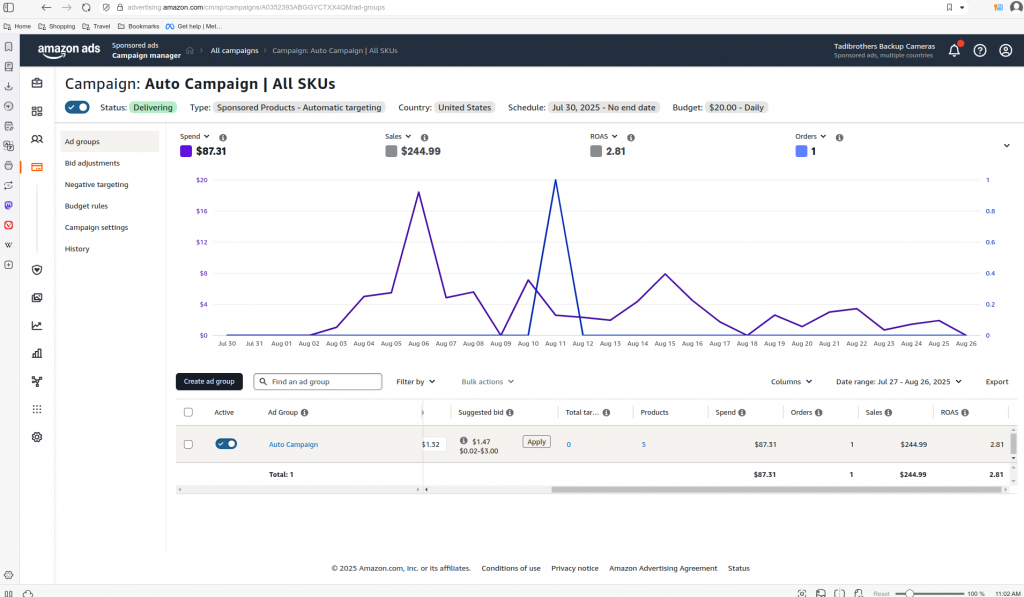This screenshot has height=597, width=1024.
Task: Open the ROAS metric dropdown
Action: (x=604, y=137)
